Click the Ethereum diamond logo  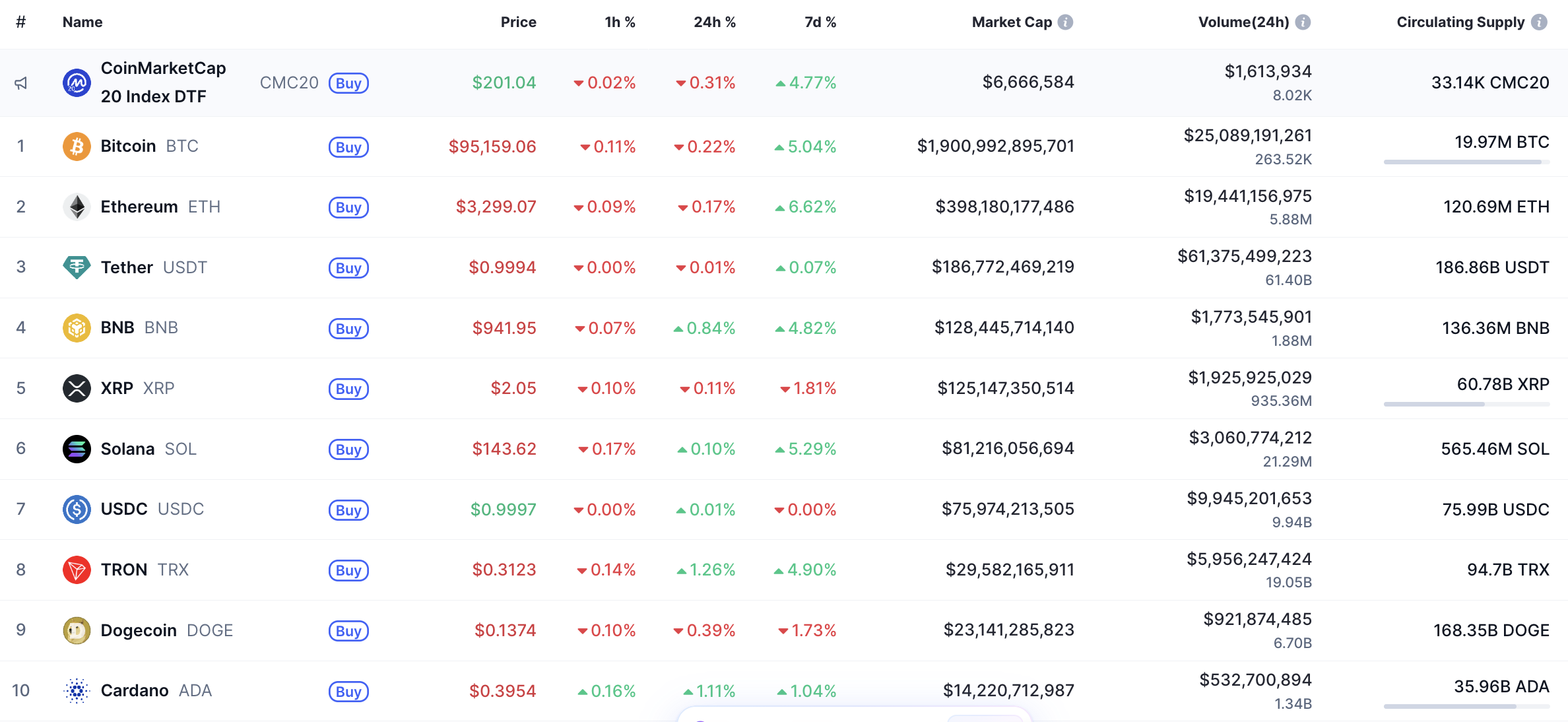click(x=77, y=207)
